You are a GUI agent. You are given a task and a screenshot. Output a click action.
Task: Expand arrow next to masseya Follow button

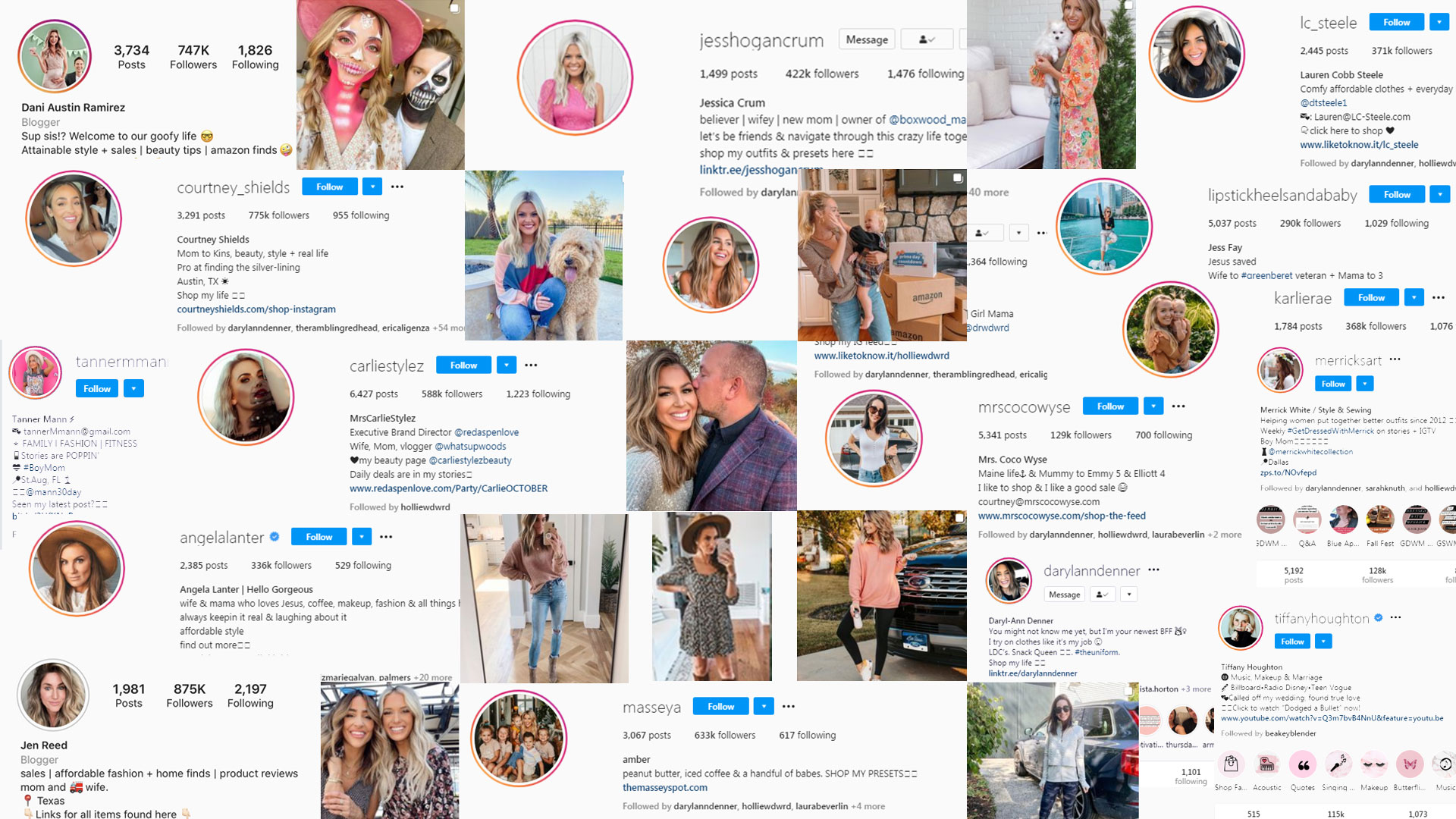(764, 706)
